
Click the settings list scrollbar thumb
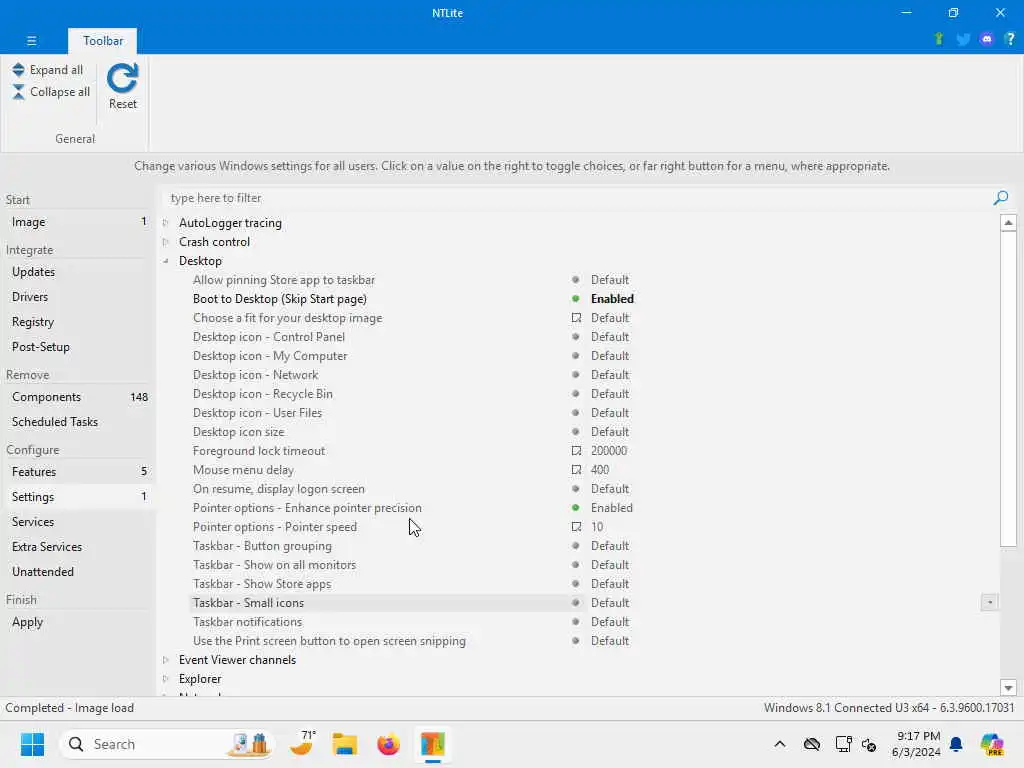[x=1008, y=389]
